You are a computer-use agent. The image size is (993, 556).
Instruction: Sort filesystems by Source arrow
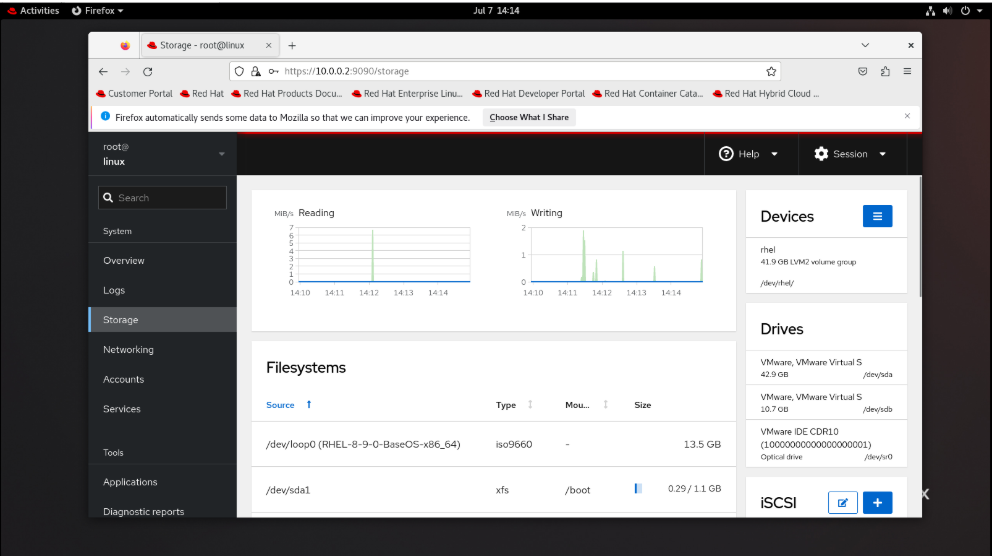tap(309, 405)
